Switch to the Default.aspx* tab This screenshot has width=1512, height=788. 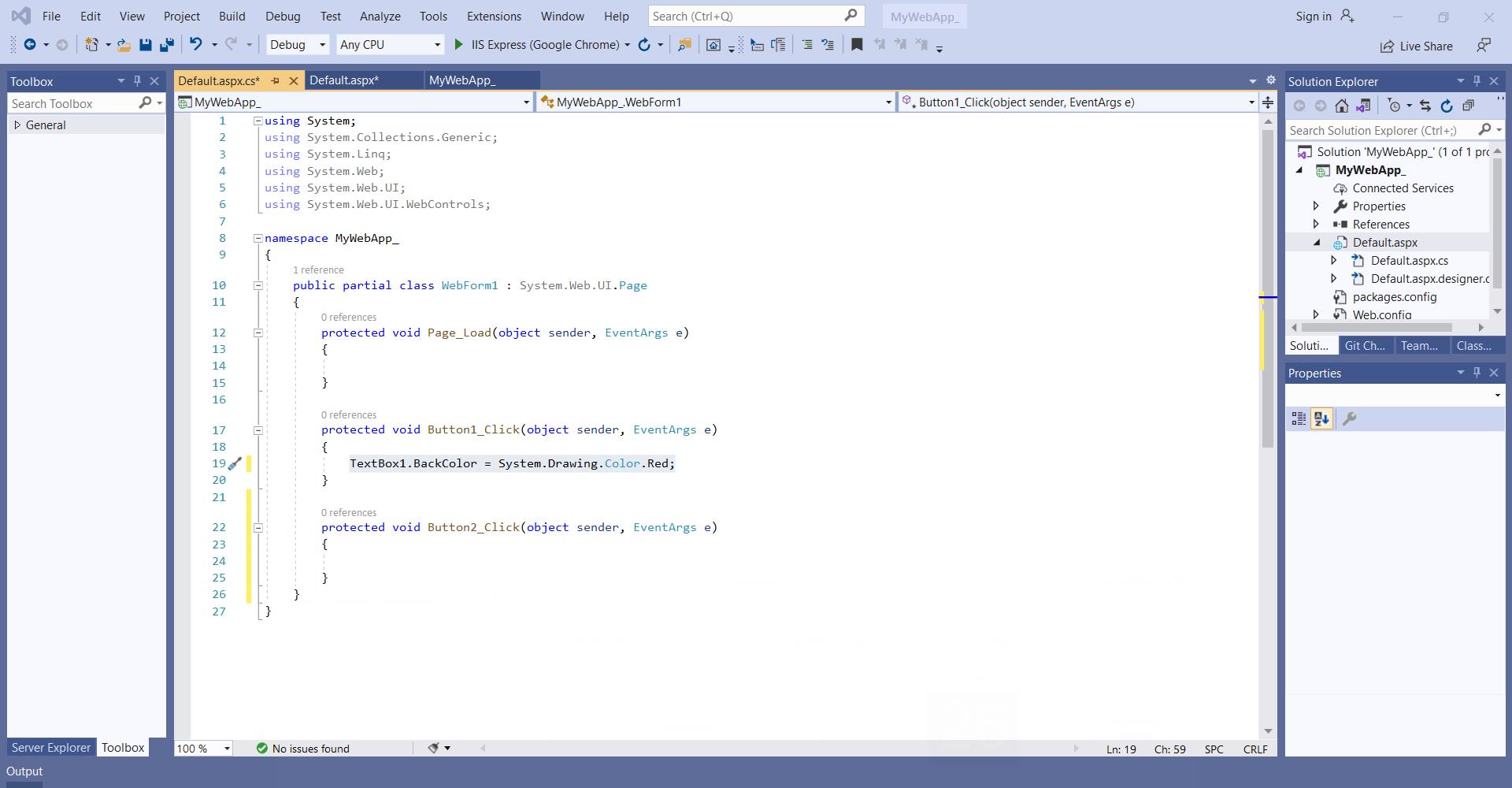coord(344,80)
